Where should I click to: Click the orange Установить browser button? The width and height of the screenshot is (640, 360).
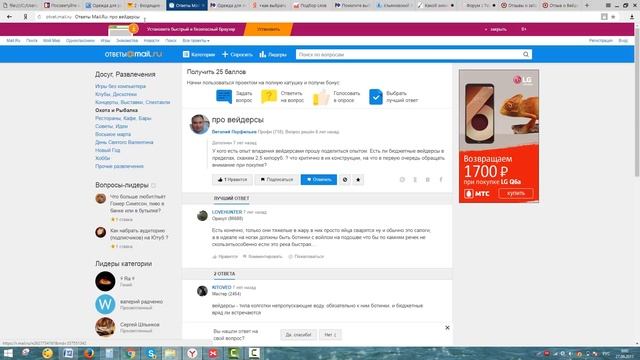coord(268,29)
